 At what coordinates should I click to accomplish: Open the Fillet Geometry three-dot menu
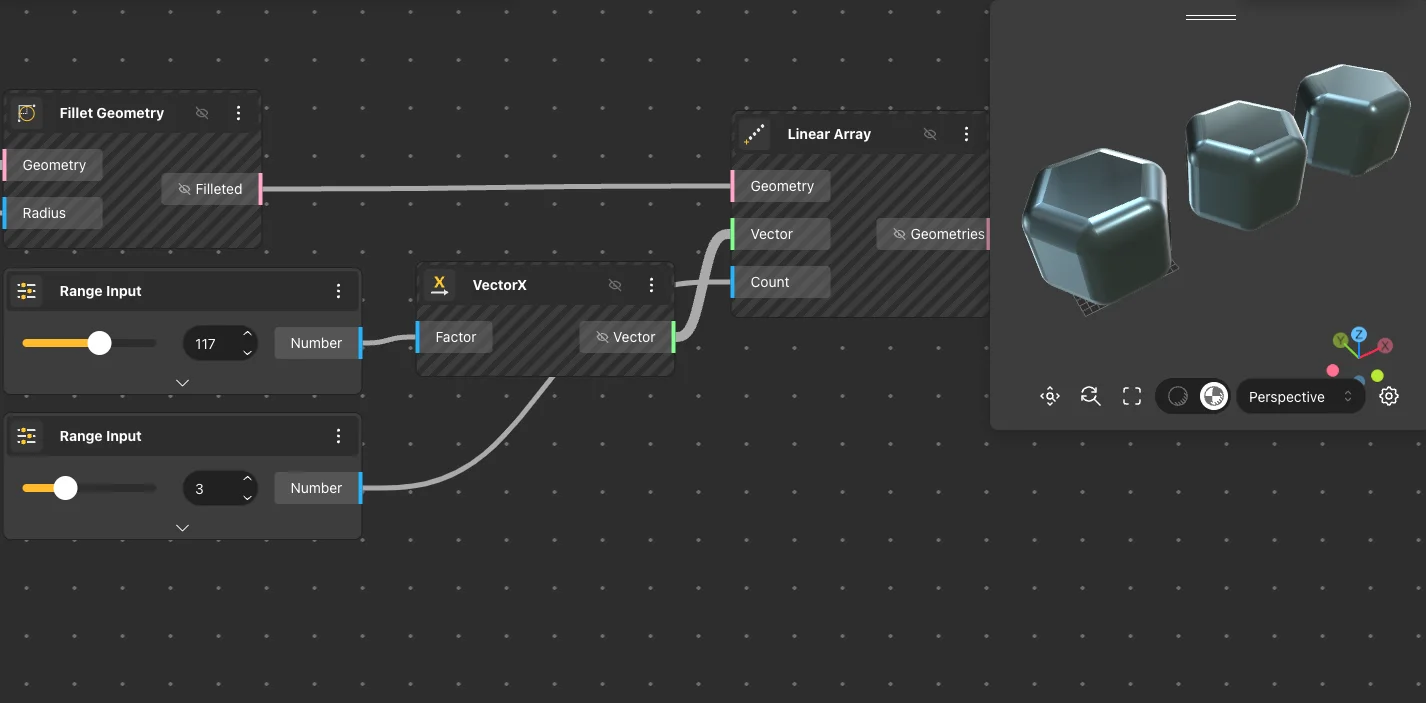click(238, 113)
